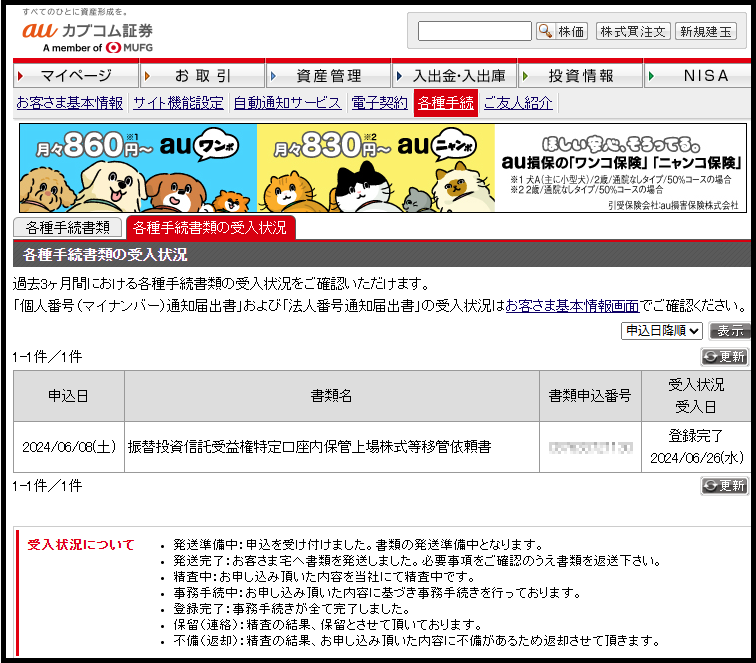Follow the お客さま基本情報画面 link in description
This screenshot has width=756, height=663.
(572, 305)
